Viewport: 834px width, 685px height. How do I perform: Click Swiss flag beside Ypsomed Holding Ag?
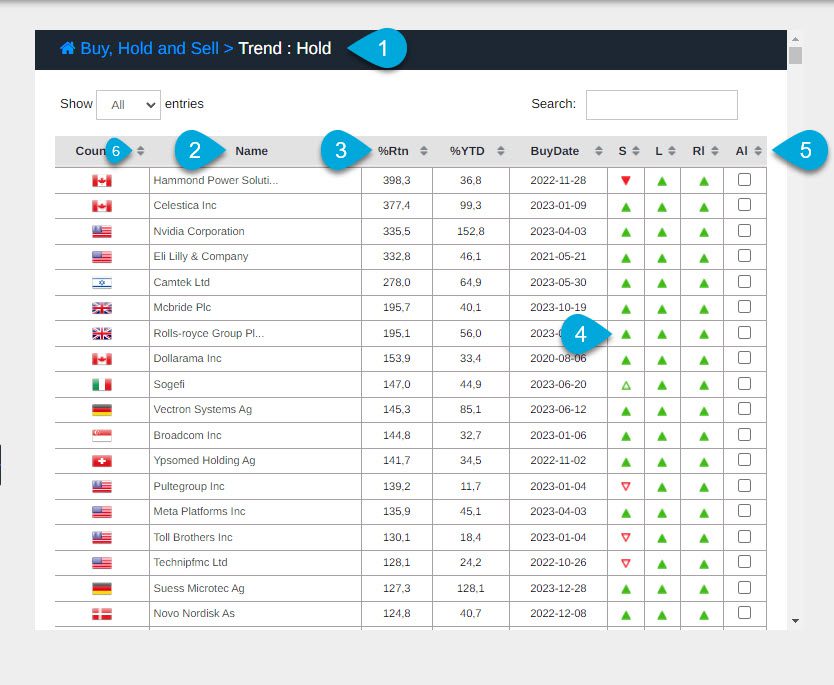pyautogui.click(x=101, y=461)
